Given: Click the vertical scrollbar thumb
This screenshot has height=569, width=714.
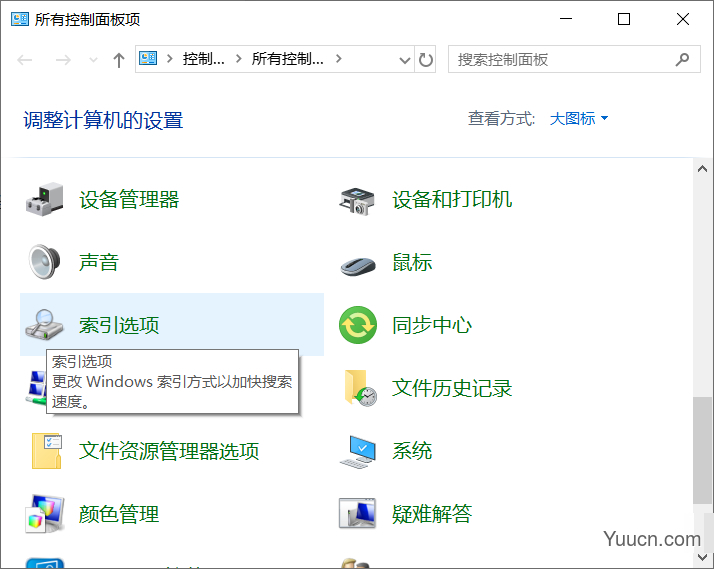Looking at the screenshot, I should point(703,450).
